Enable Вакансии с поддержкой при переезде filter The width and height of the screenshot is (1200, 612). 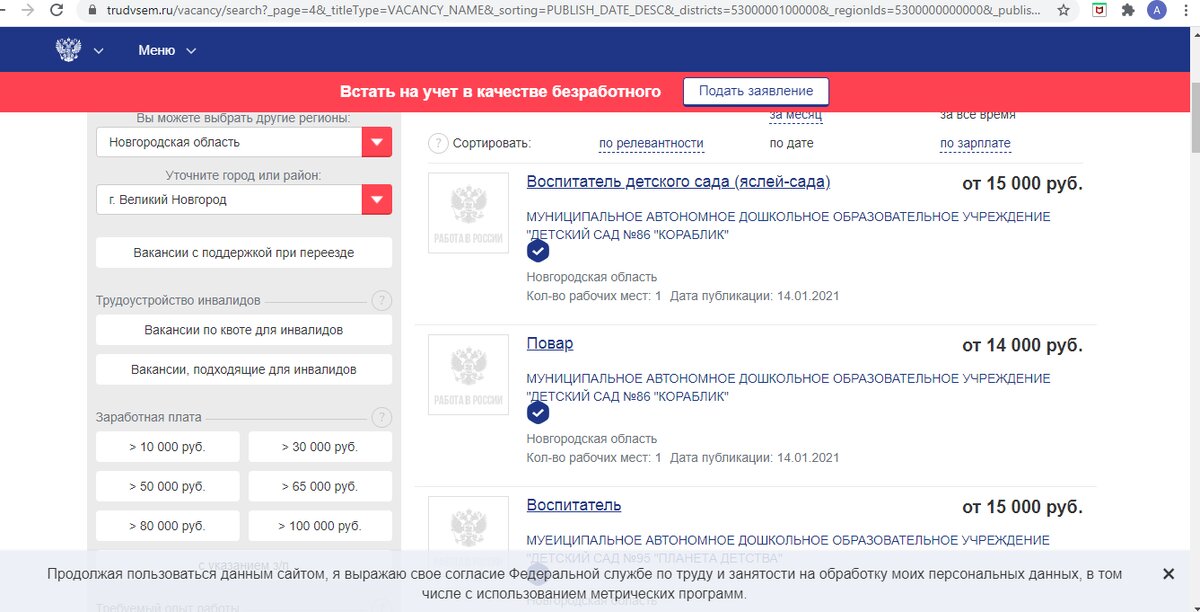click(x=242, y=252)
